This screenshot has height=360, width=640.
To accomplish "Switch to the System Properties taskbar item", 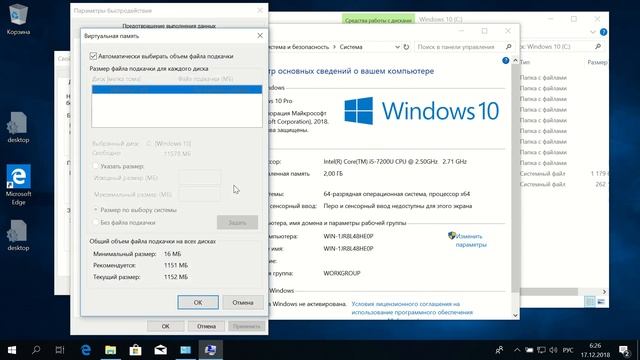I will pyautogui.click(x=211, y=350).
